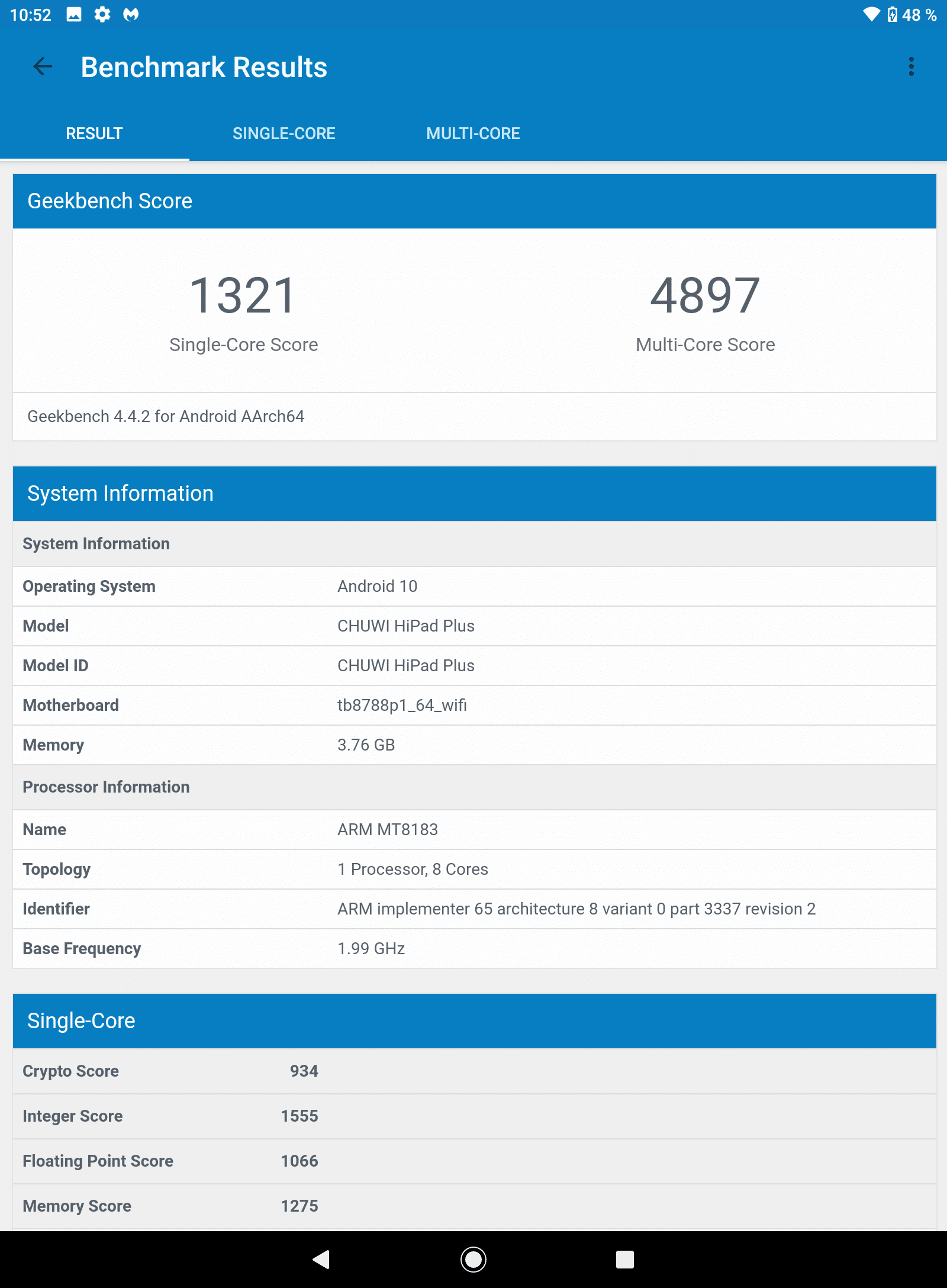Tap the Motherboard label
947x1288 pixels.
[x=71, y=706]
